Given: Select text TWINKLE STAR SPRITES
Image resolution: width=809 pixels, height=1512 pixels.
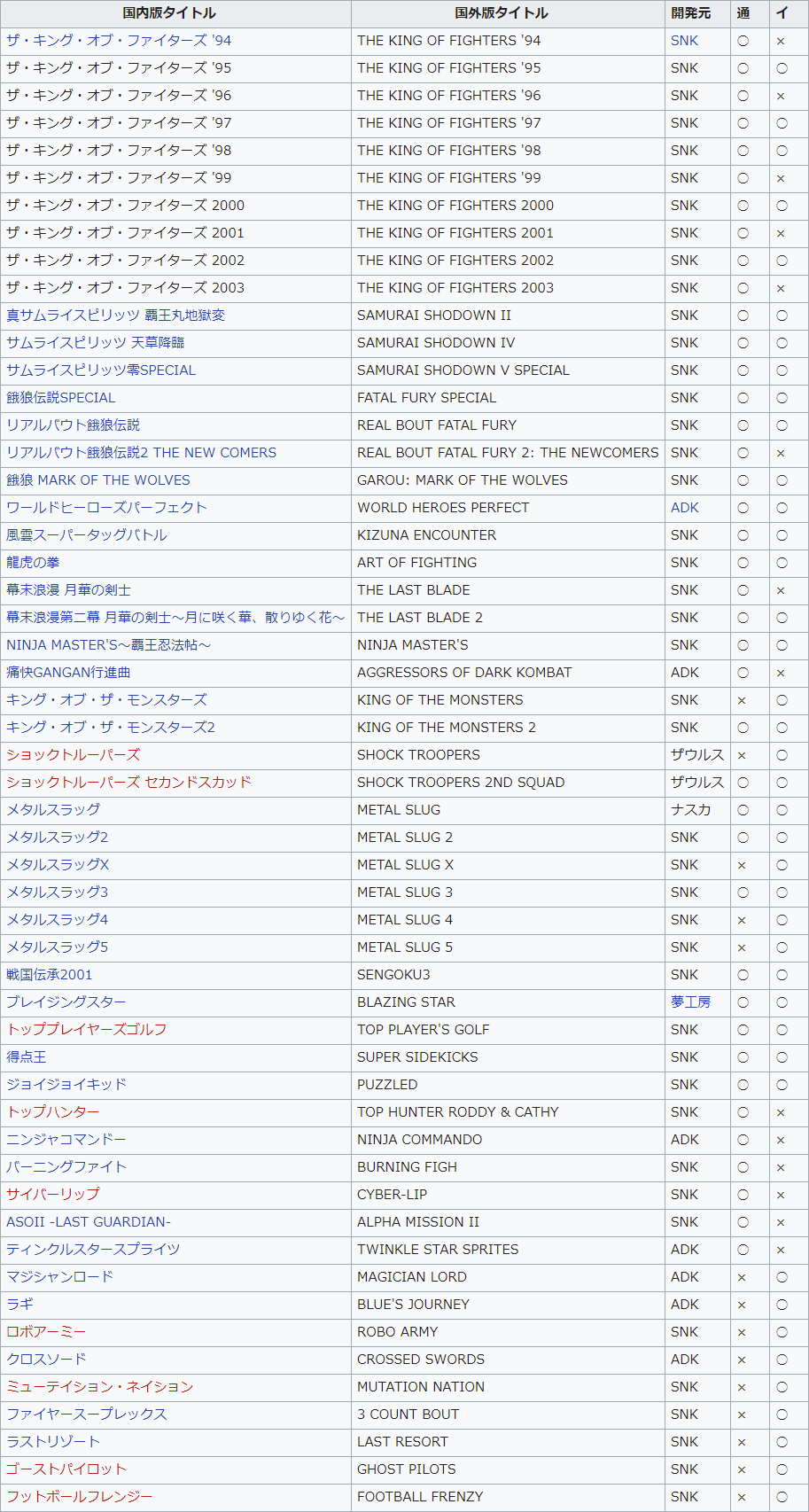Looking at the screenshot, I should 438,1250.
